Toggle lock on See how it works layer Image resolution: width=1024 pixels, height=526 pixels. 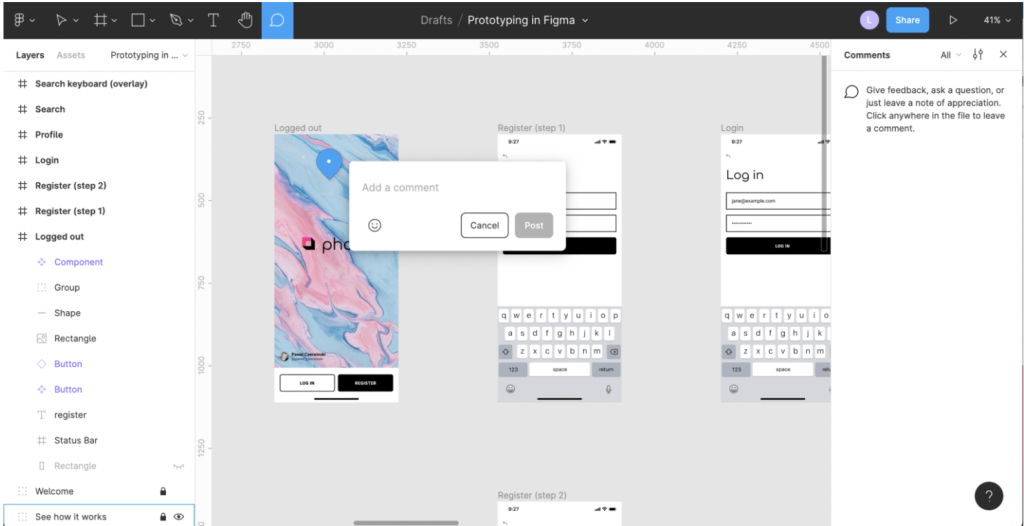pyautogui.click(x=163, y=517)
